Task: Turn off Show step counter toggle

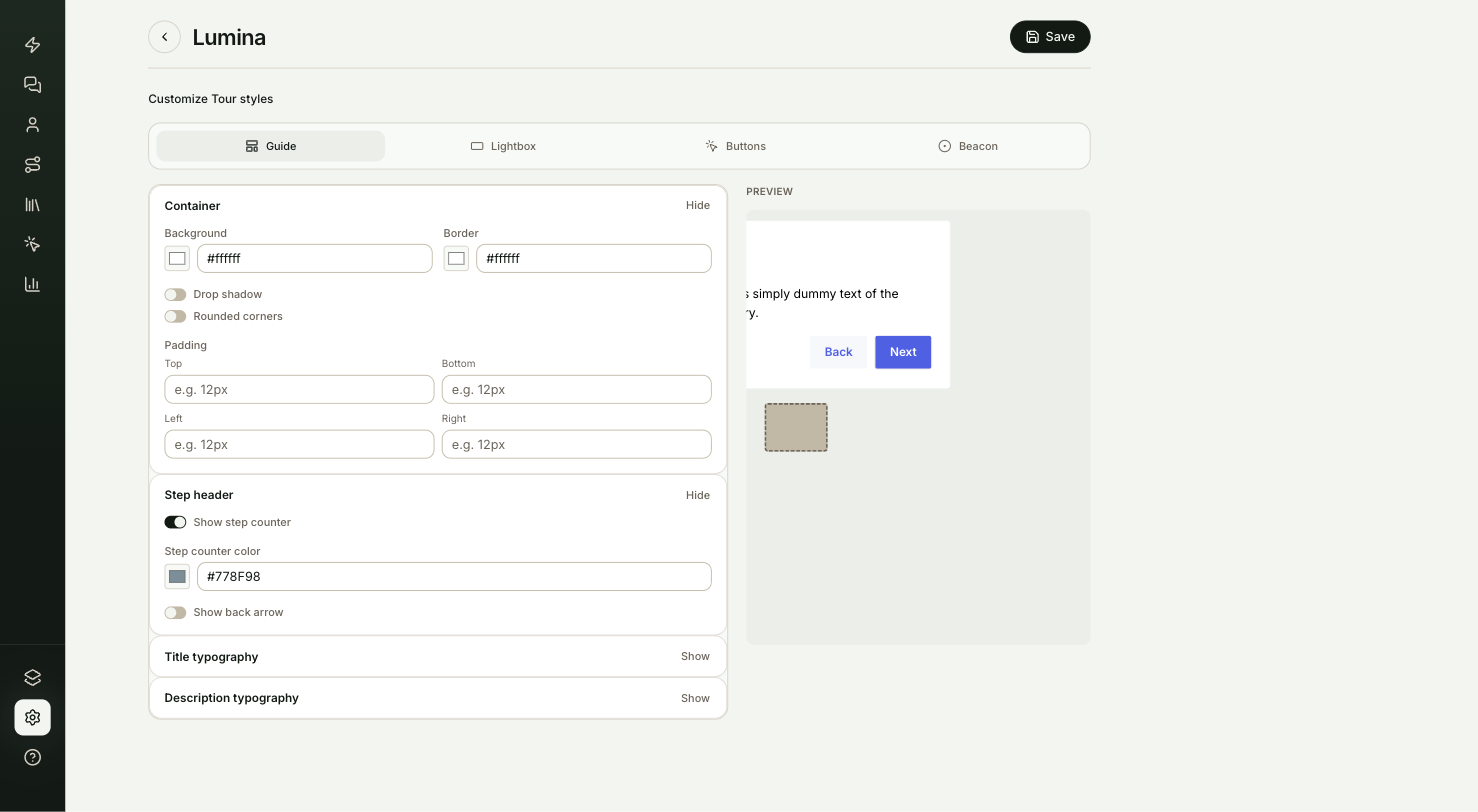Action: 175,522
